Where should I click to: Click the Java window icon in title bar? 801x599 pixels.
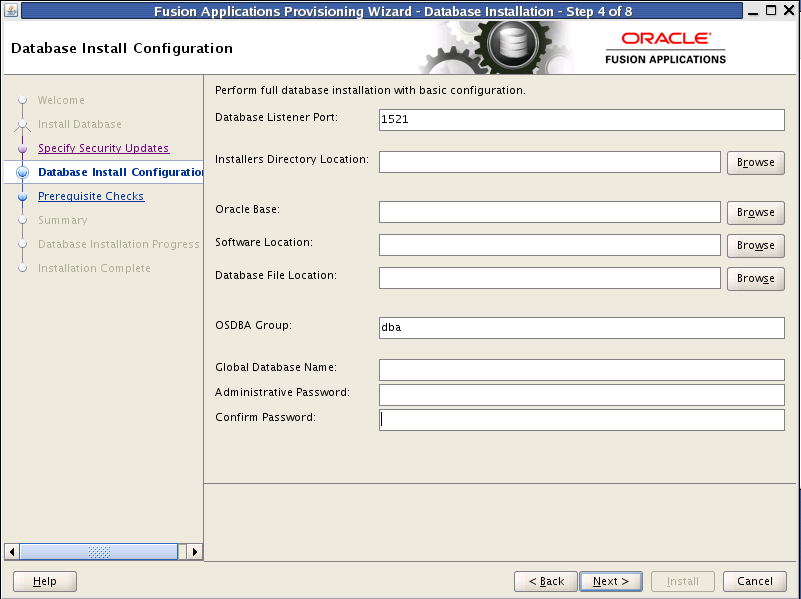11,10
